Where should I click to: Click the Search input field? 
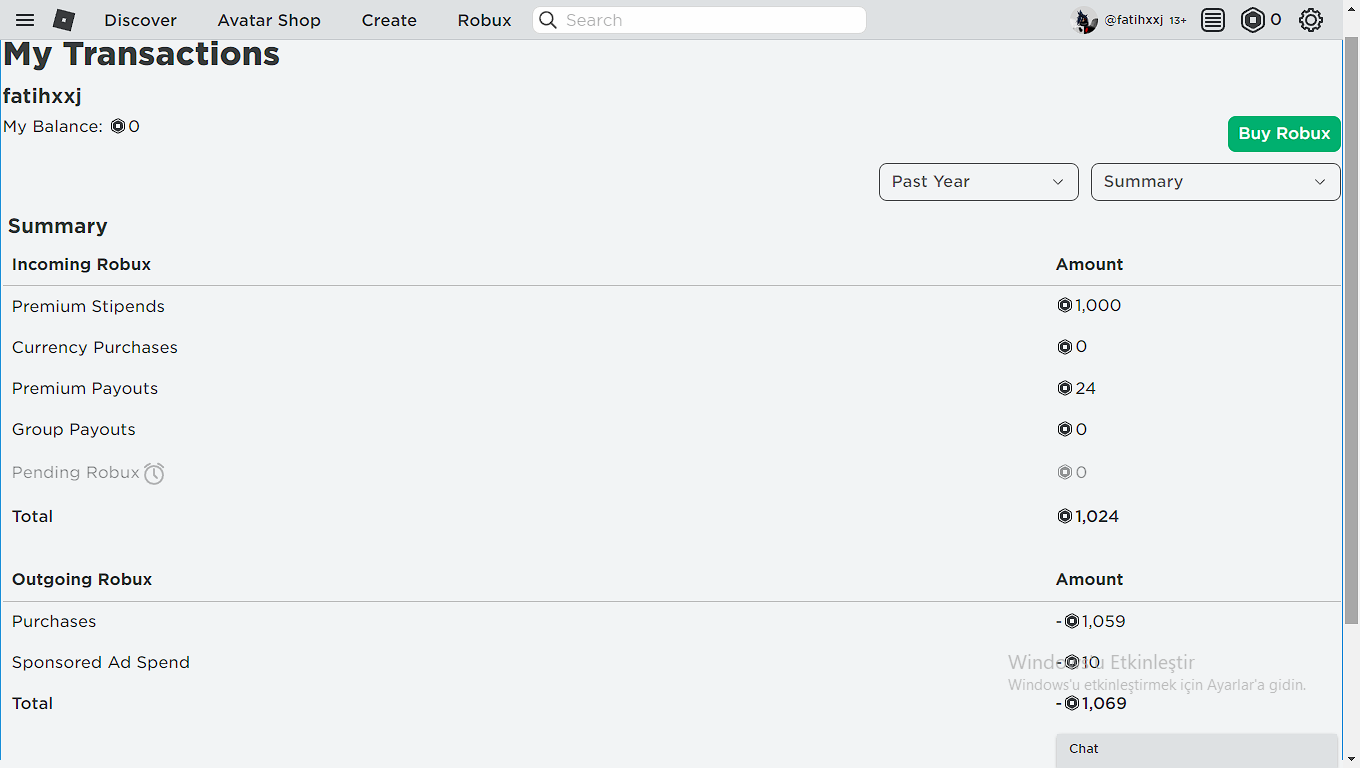699,20
